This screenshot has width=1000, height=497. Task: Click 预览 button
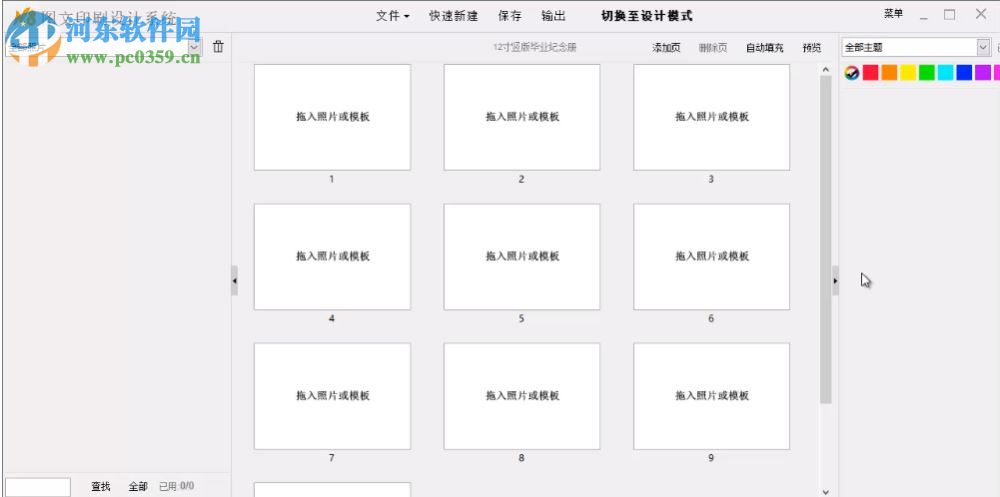[x=812, y=48]
